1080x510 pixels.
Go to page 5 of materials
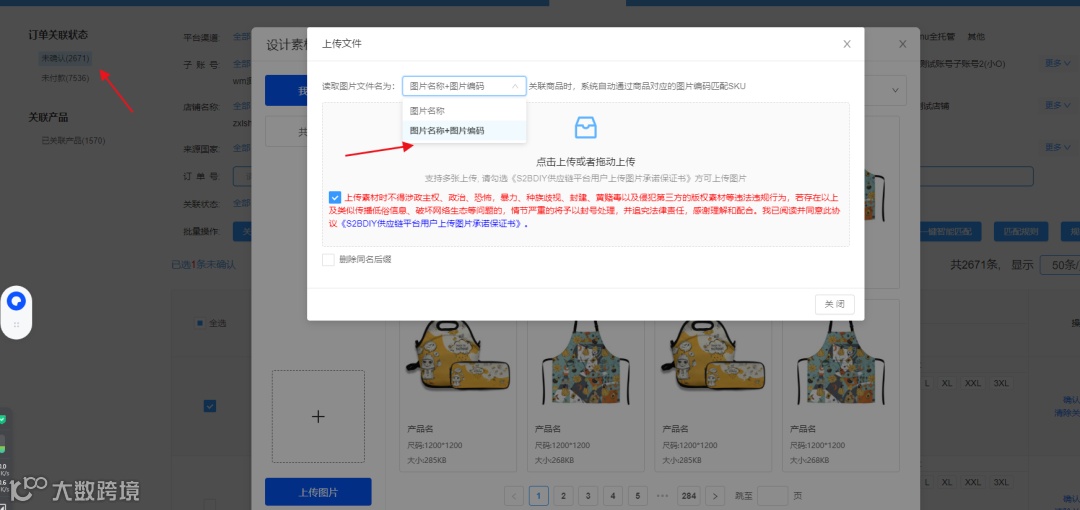click(637, 495)
